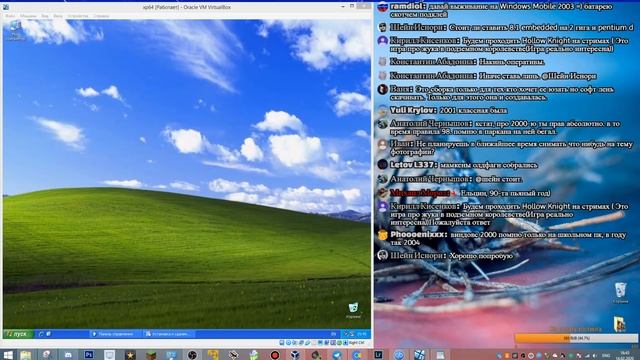Viewport: 640px width, 360px height.
Task: Click Phoooenixxx's avatar in chat
Action: point(382,235)
